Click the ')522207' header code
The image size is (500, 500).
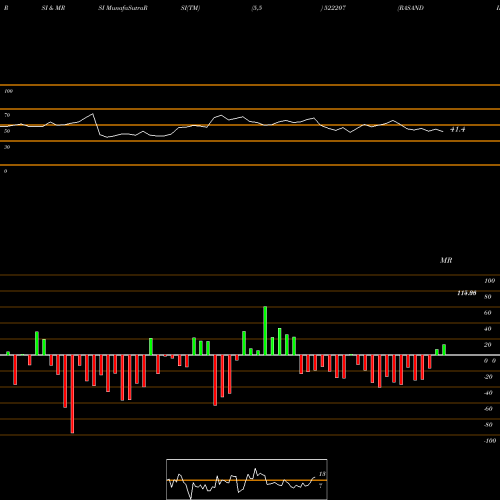point(333,8)
